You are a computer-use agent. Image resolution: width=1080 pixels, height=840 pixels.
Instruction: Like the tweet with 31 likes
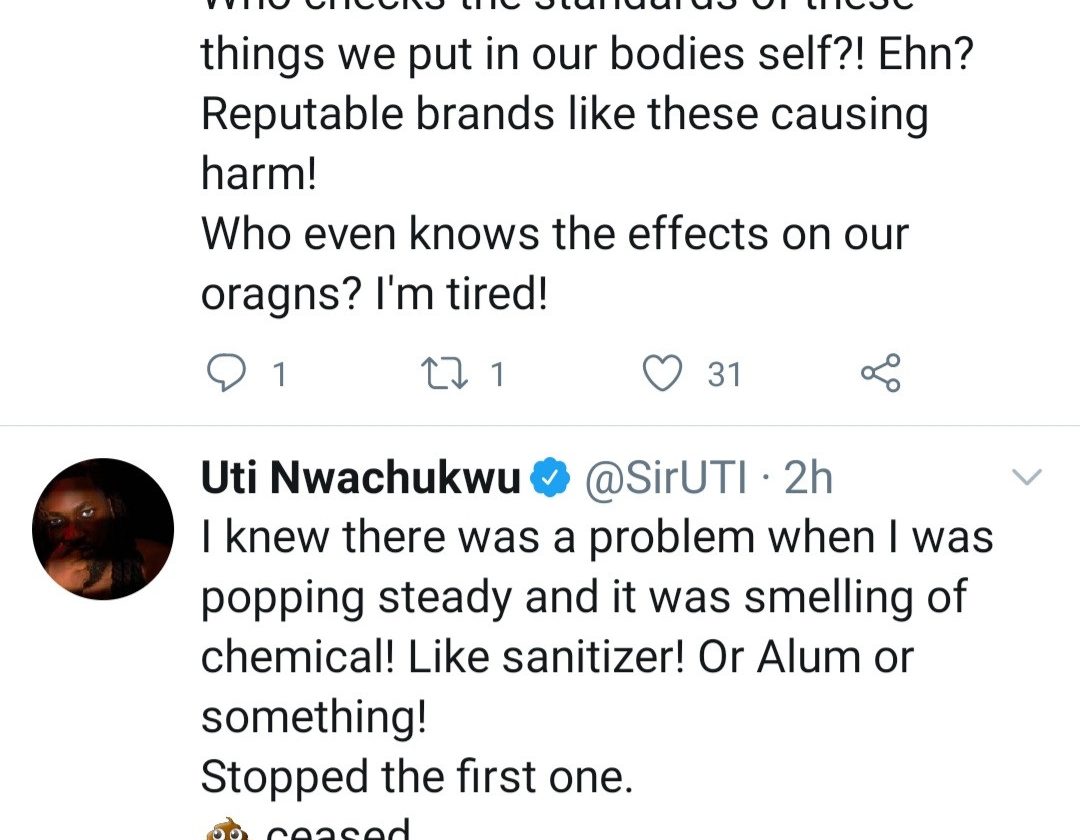click(x=660, y=373)
